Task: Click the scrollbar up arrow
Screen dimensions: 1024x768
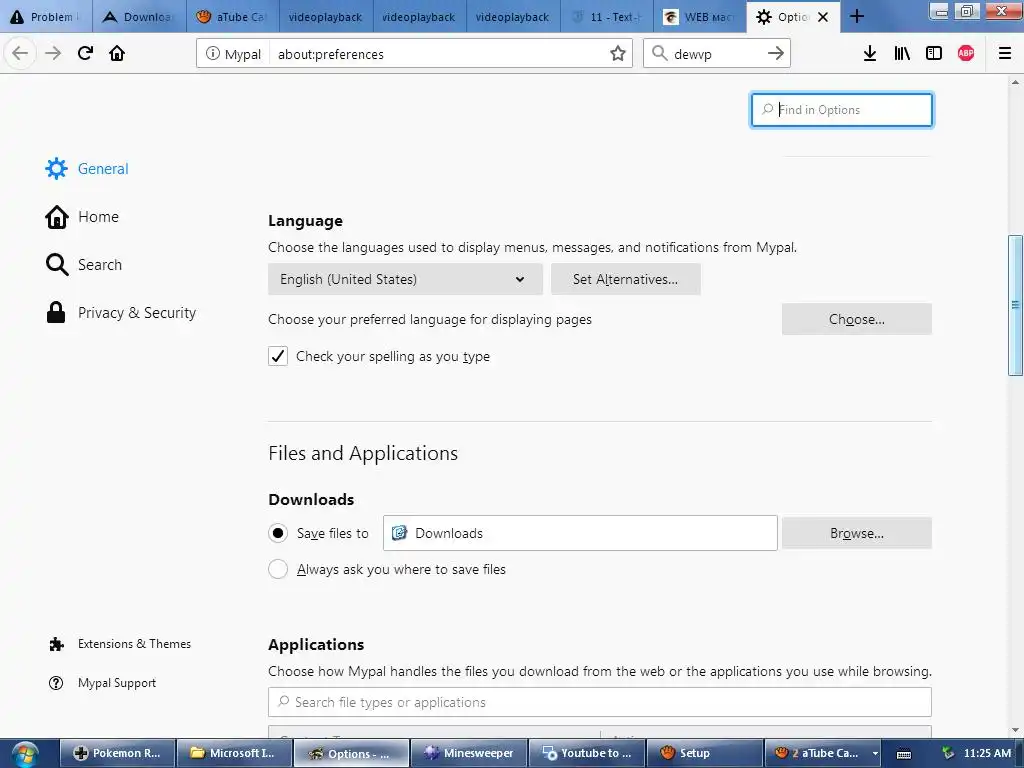Action: 1015,82
